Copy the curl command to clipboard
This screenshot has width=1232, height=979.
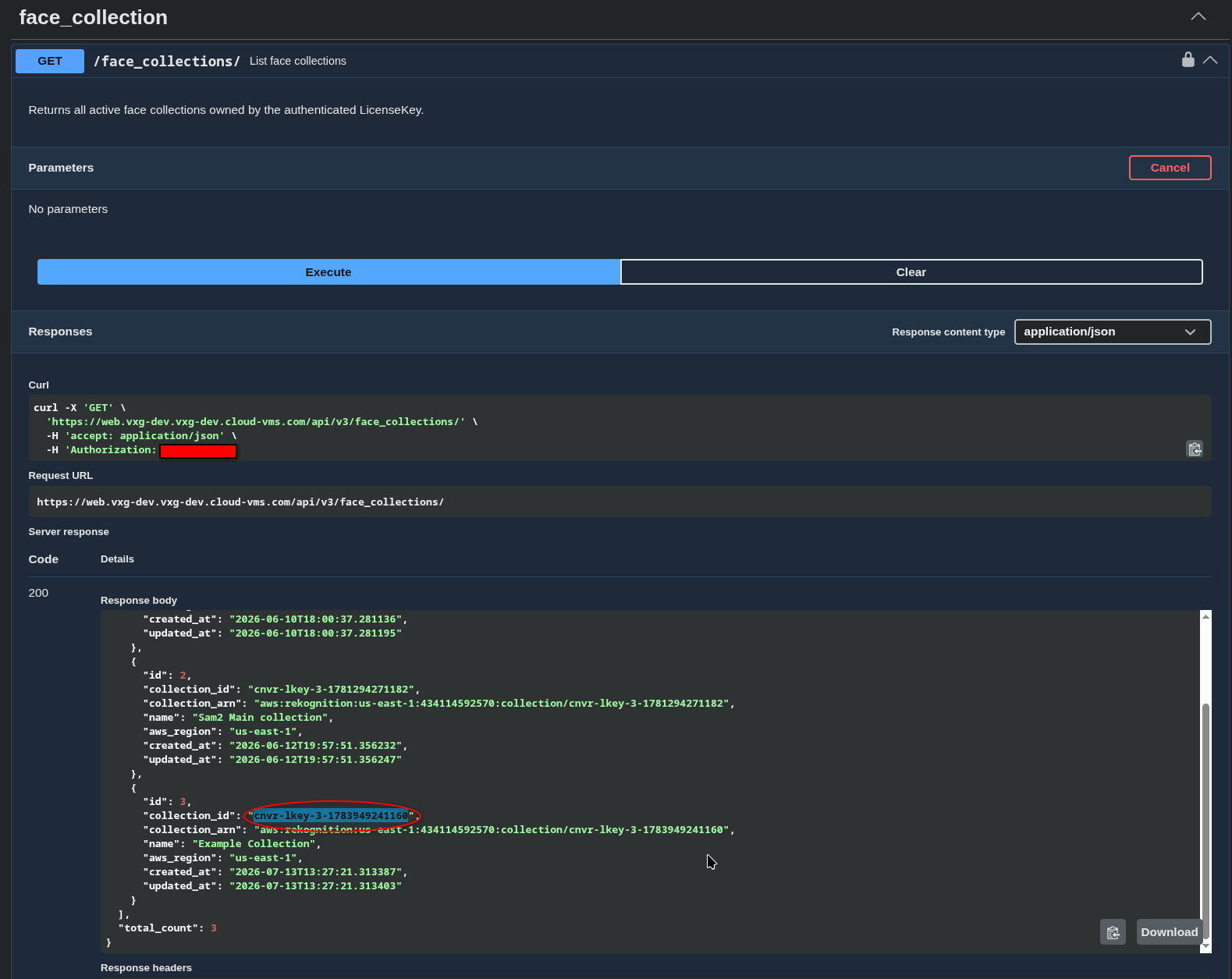[x=1195, y=449]
